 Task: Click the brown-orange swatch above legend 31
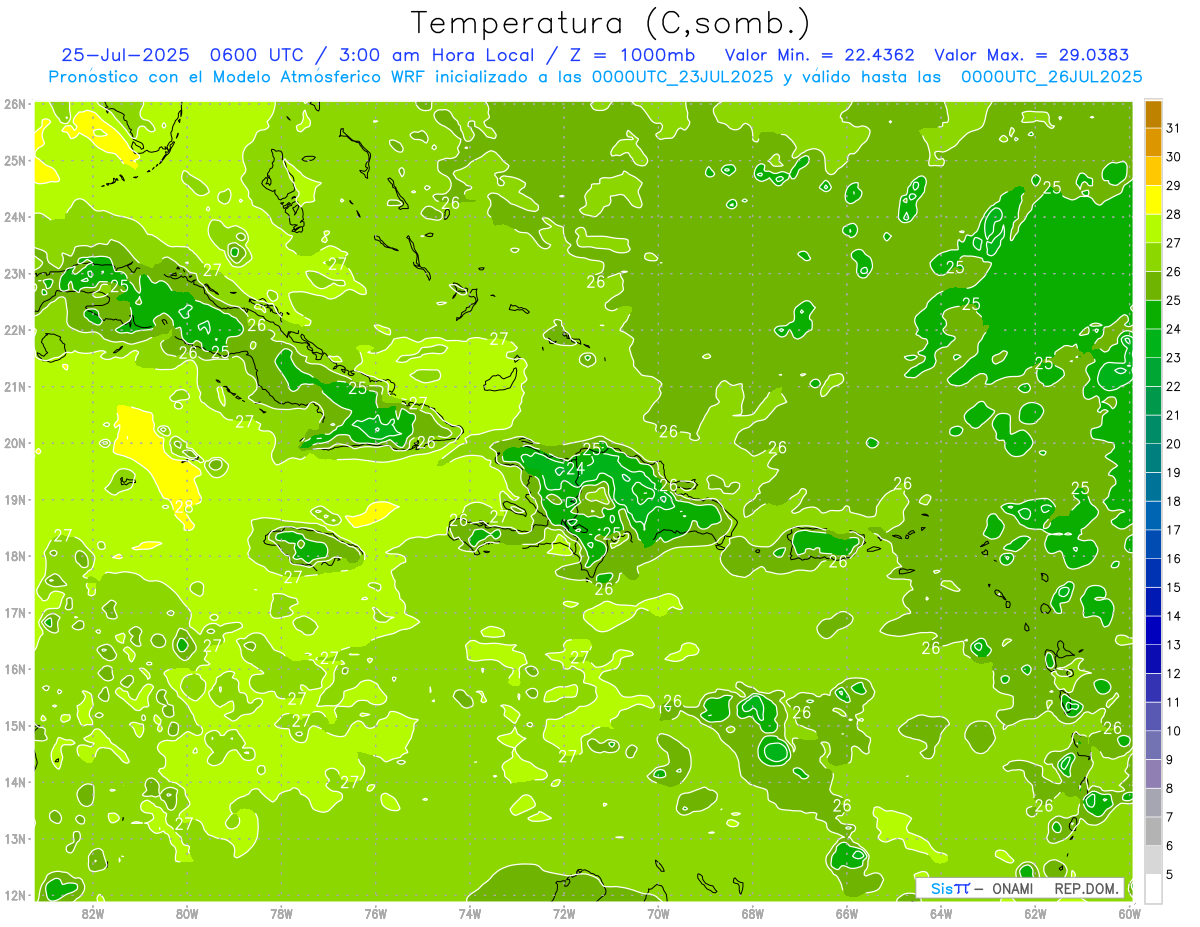coord(1153,114)
